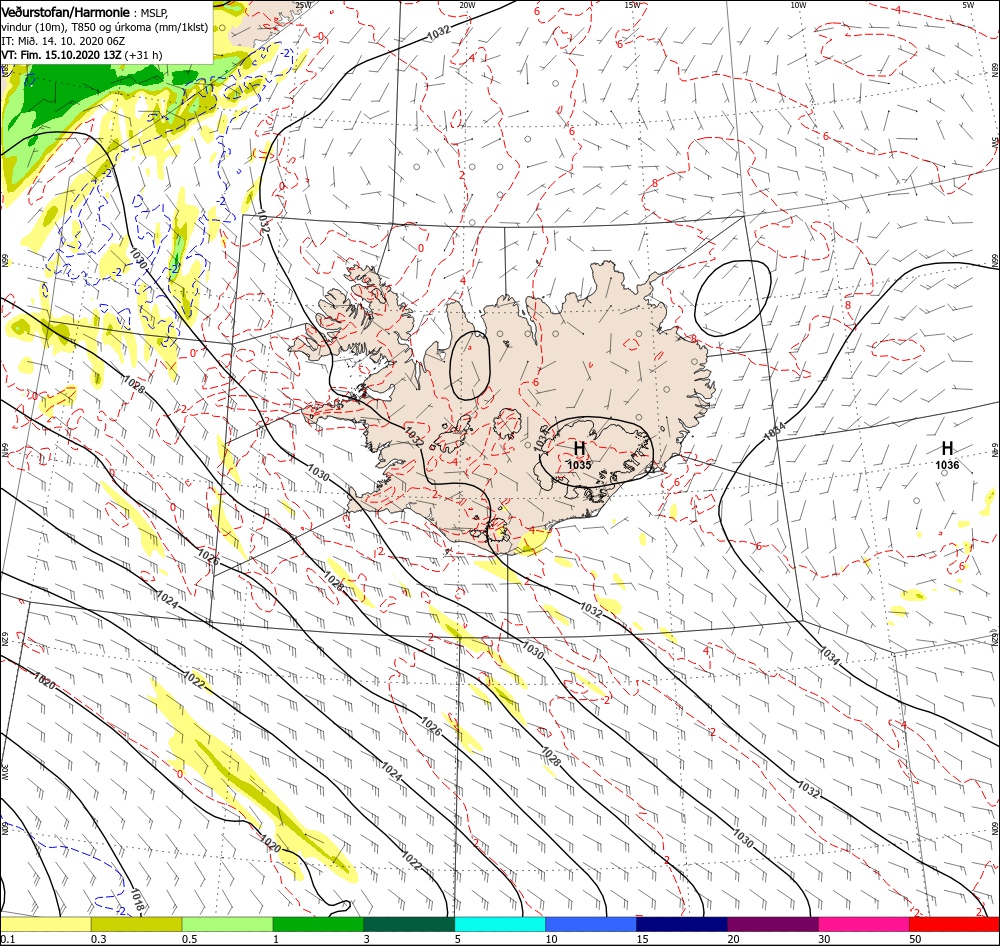Click the green 1 mm legend swatch

pos(318,924)
